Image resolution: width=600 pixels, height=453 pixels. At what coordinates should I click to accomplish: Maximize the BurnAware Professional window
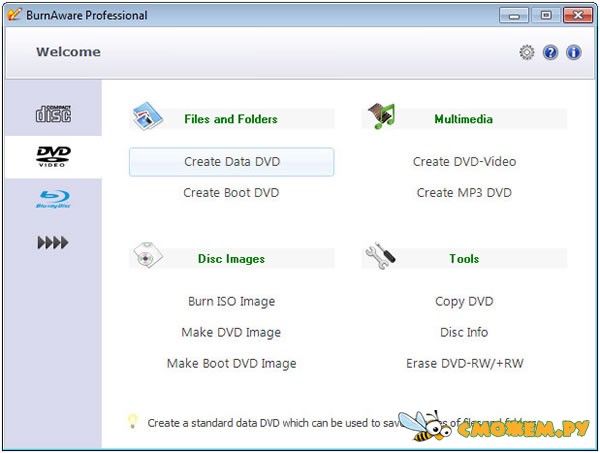point(546,16)
